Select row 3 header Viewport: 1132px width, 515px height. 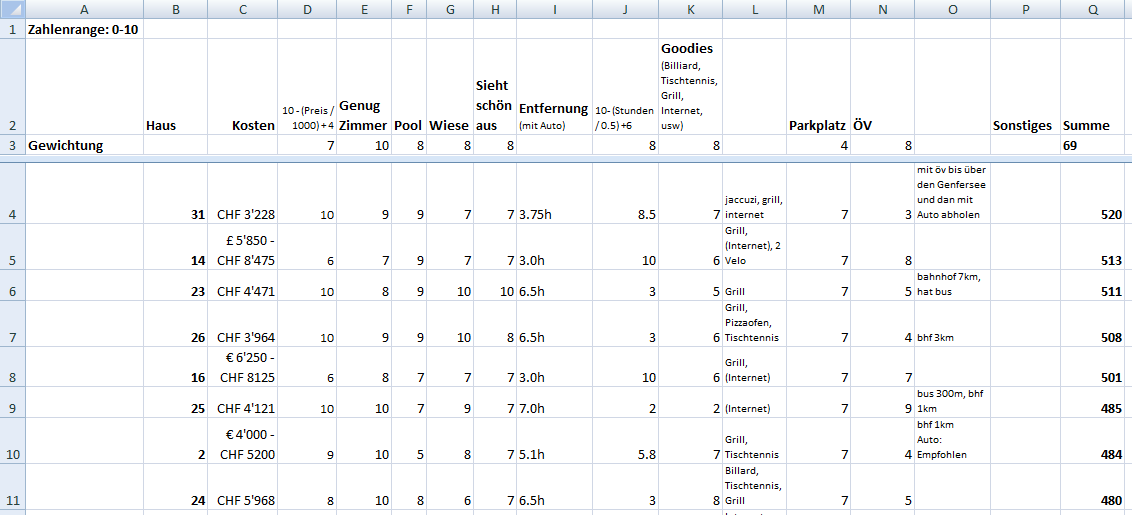pos(12,145)
